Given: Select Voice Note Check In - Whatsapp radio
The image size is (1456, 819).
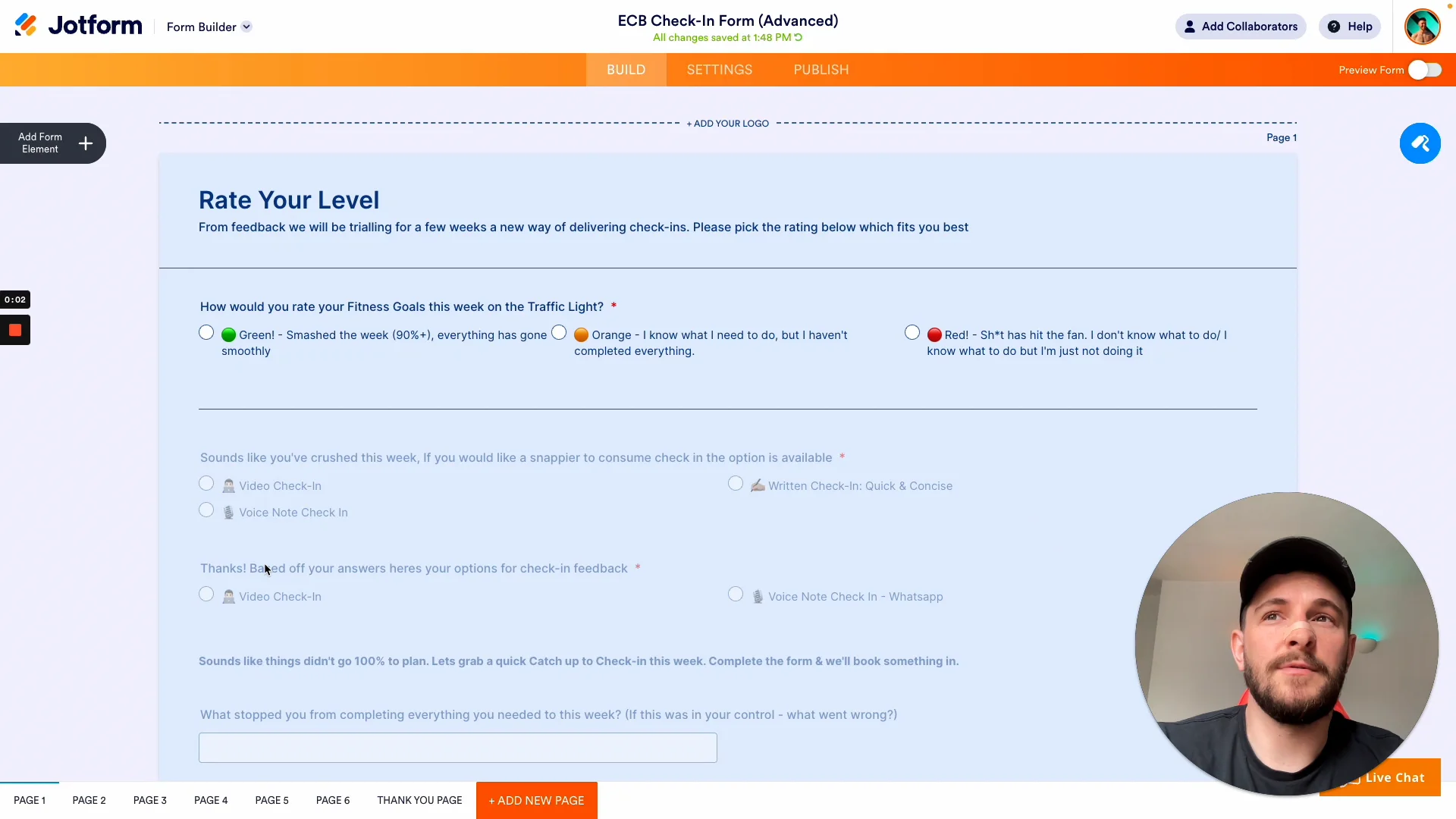Looking at the screenshot, I should tap(736, 595).
